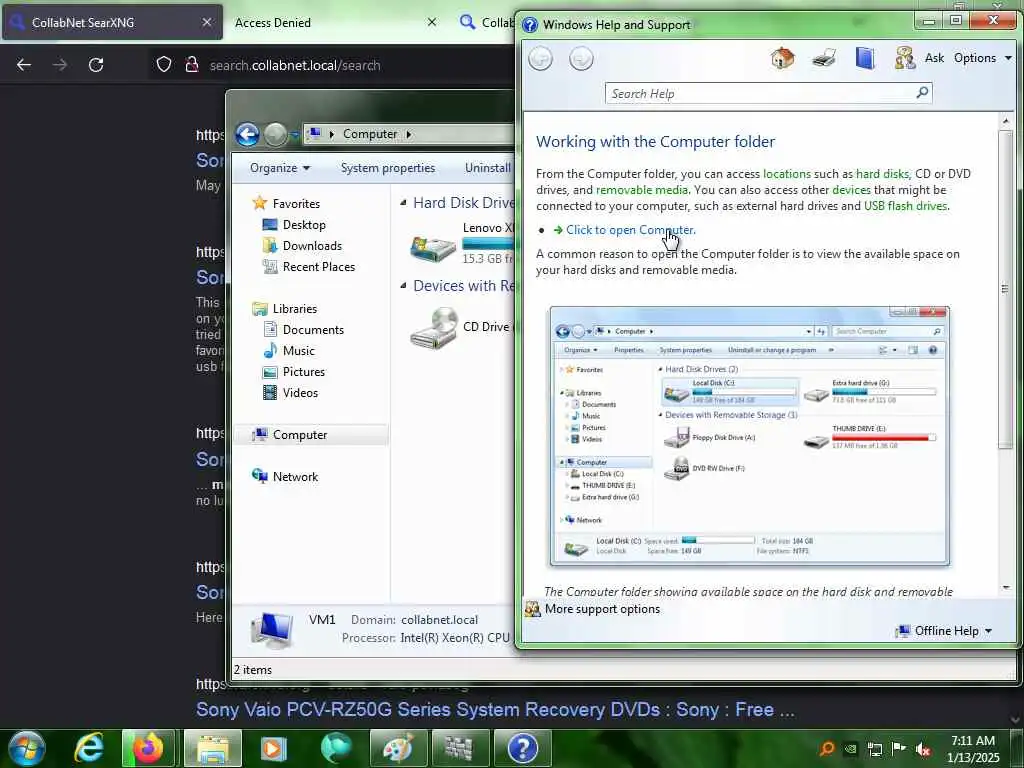This screenshot has height=768, width=1024.
Task: Click the Print icon in Help toolbar
Action: point(824,59)
